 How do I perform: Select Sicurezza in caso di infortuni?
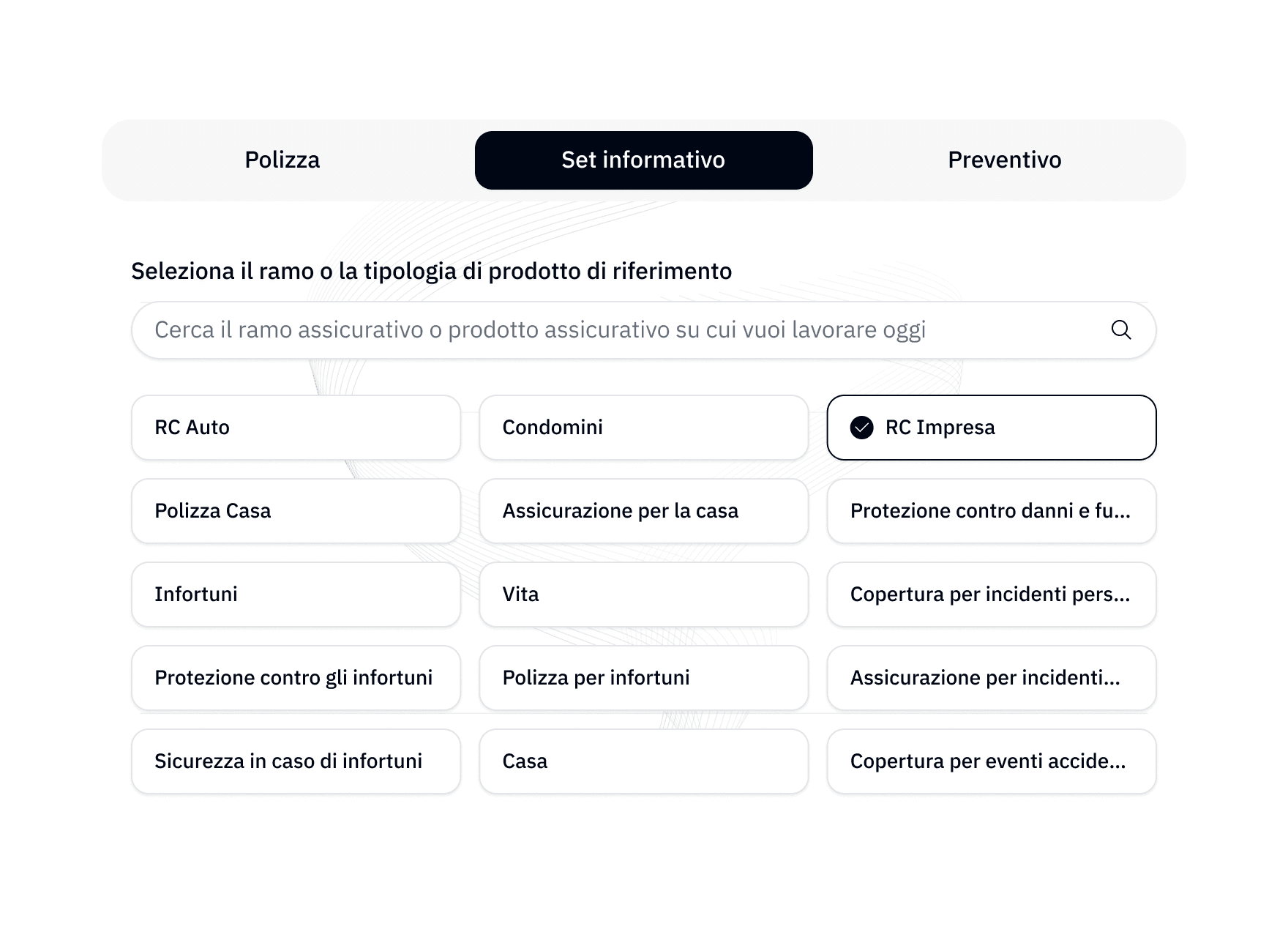[x=296, y=761]
